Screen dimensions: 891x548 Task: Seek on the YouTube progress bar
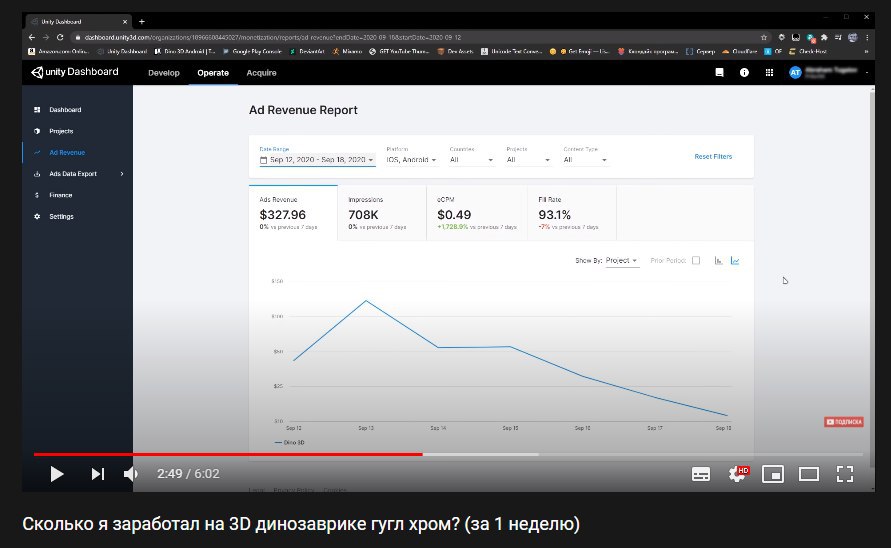coord(448,454)
